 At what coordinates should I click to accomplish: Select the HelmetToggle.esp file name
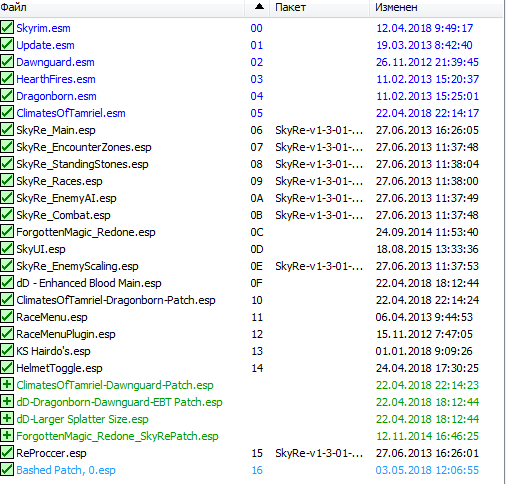tap(59, 368)
